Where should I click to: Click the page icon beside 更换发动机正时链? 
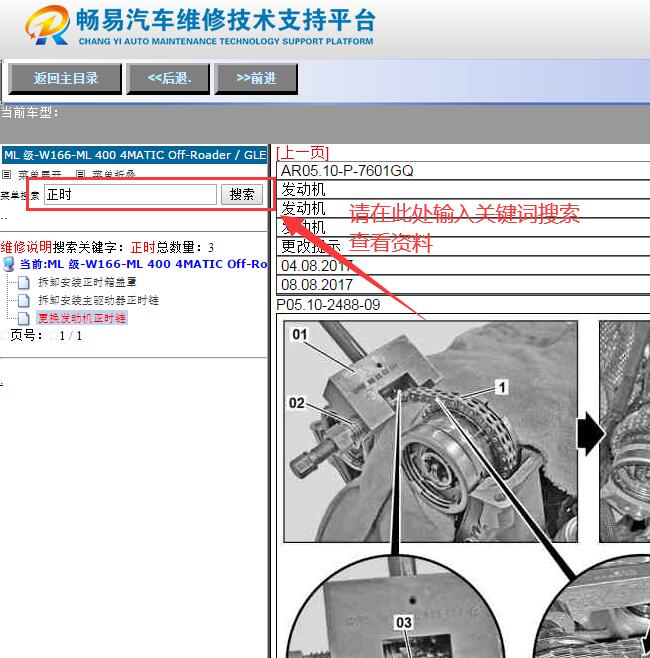24,319
